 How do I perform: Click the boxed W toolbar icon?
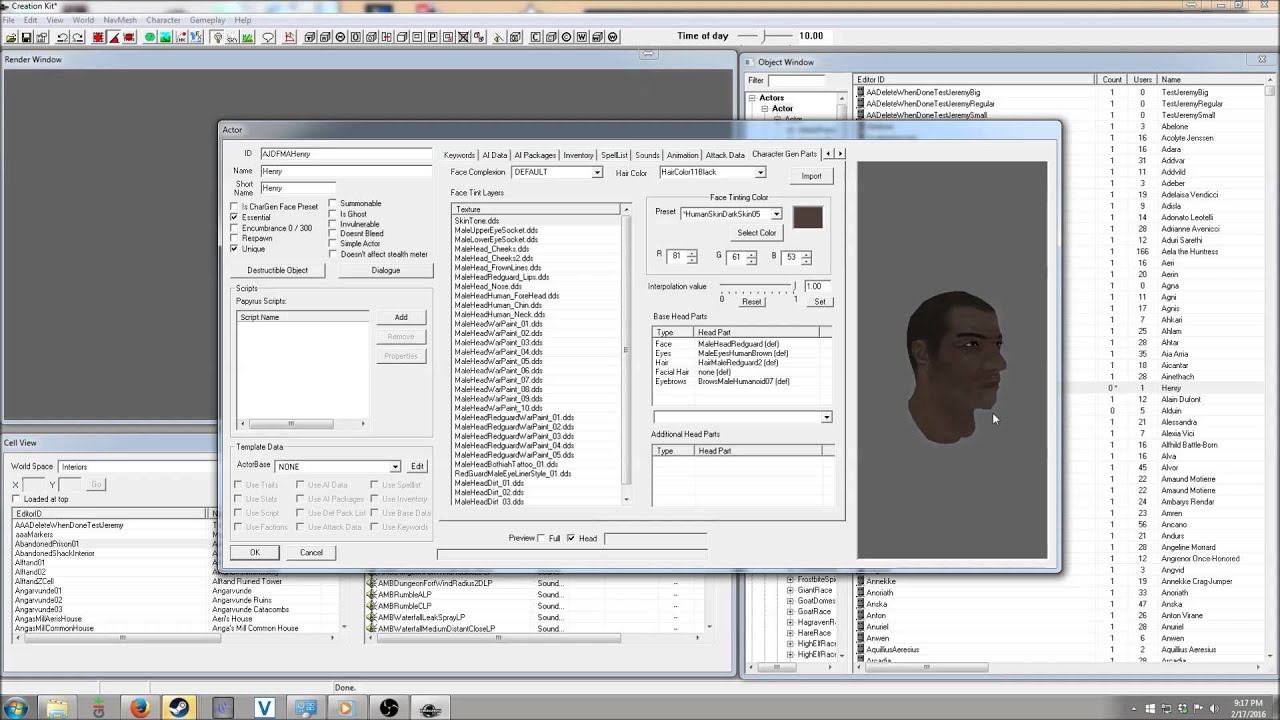coord(581,37)
